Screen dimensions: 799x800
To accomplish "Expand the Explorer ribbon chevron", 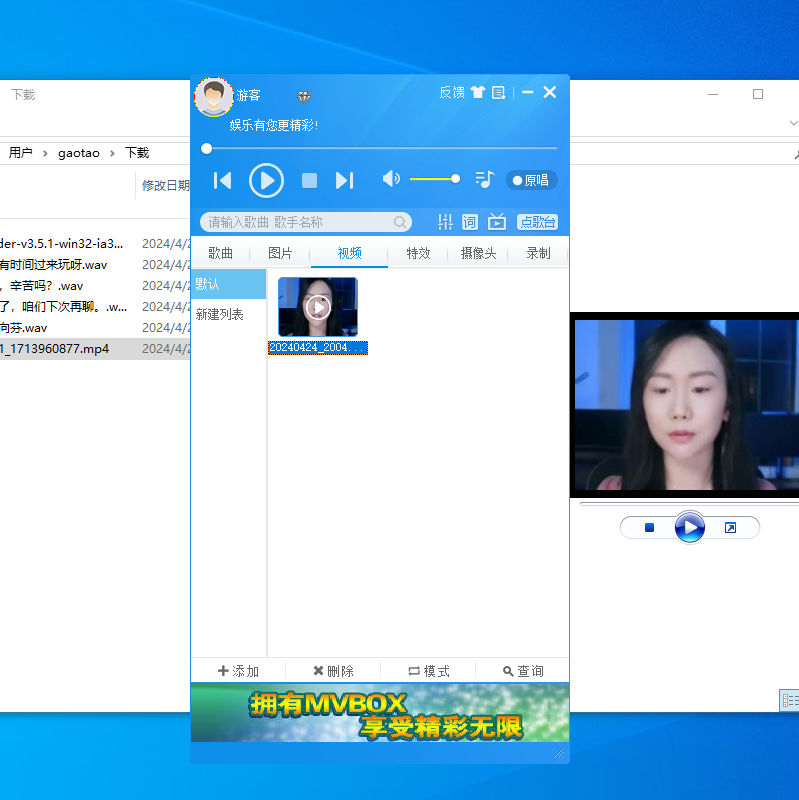I will 793,123.
